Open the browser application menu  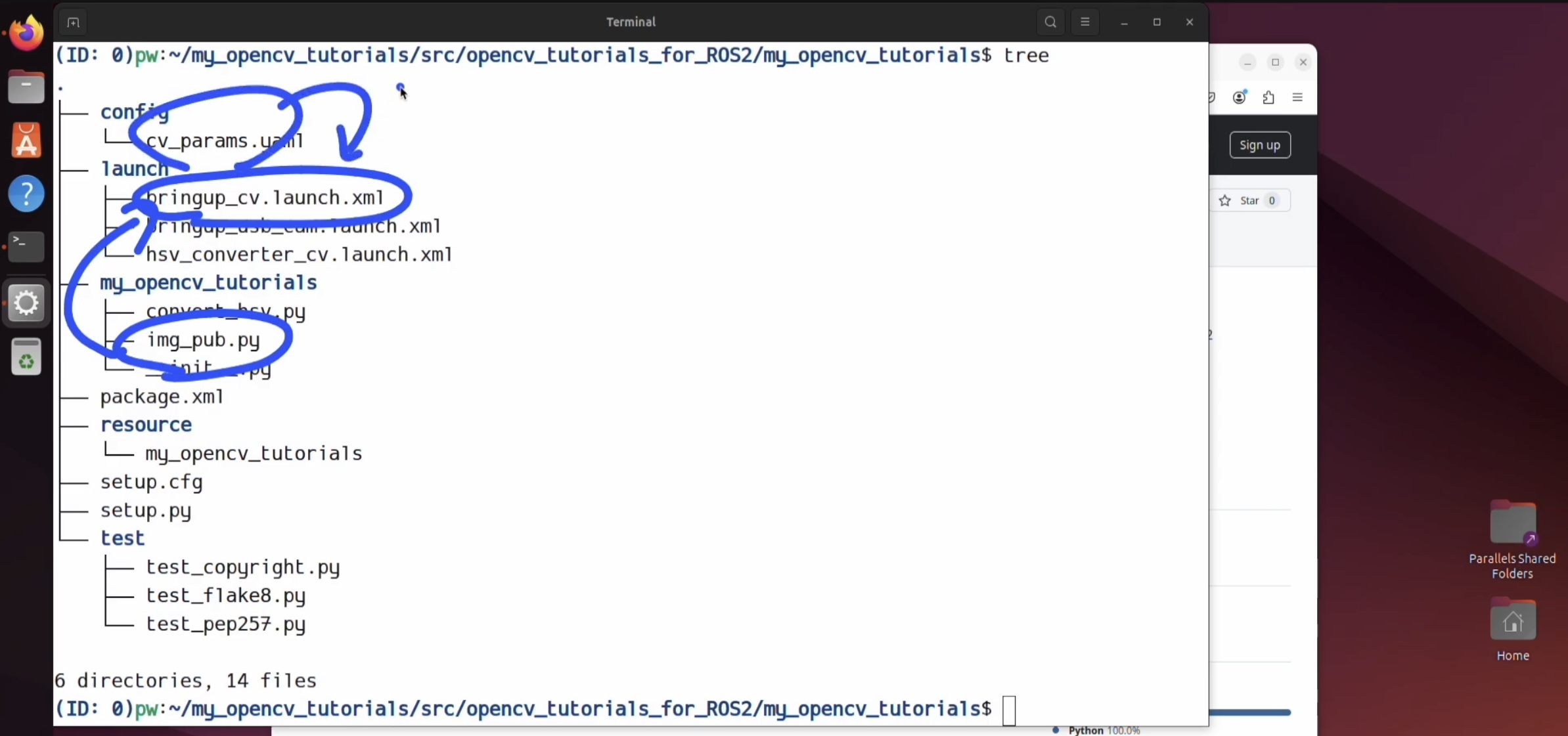1297,97
